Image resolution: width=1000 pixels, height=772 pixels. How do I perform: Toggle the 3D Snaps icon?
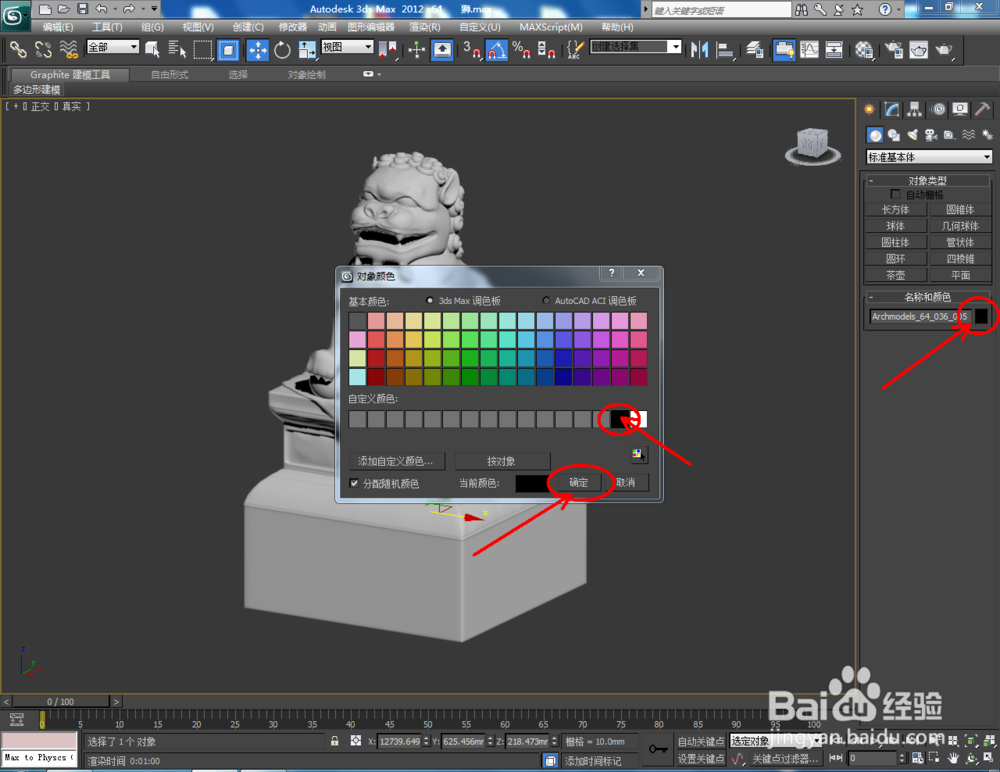pyautogui.click(x=472, y=50)
